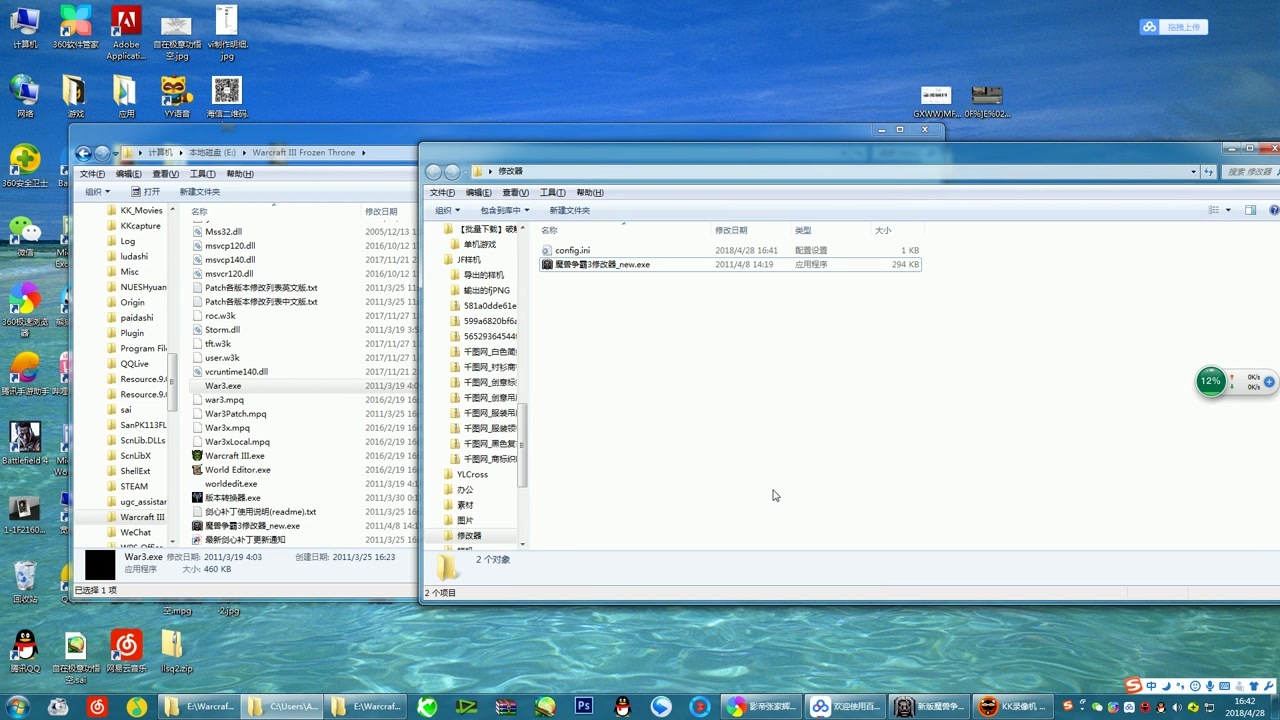This screenshot has width=1280, height=720.
Task: Launch Battlefield 4 desktop shortcut
Action: (x=25, y=443)
